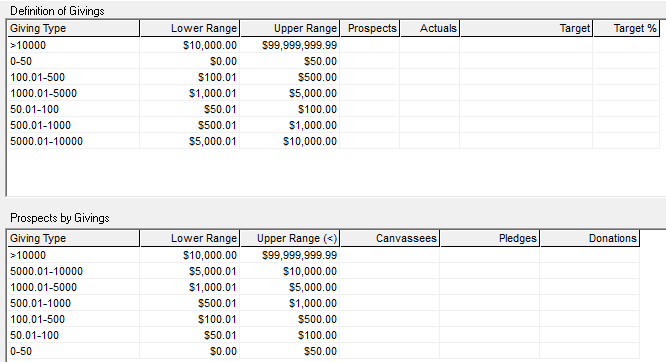Select the Pledges column header
This screenshot has height=362, width=666.
490,238
